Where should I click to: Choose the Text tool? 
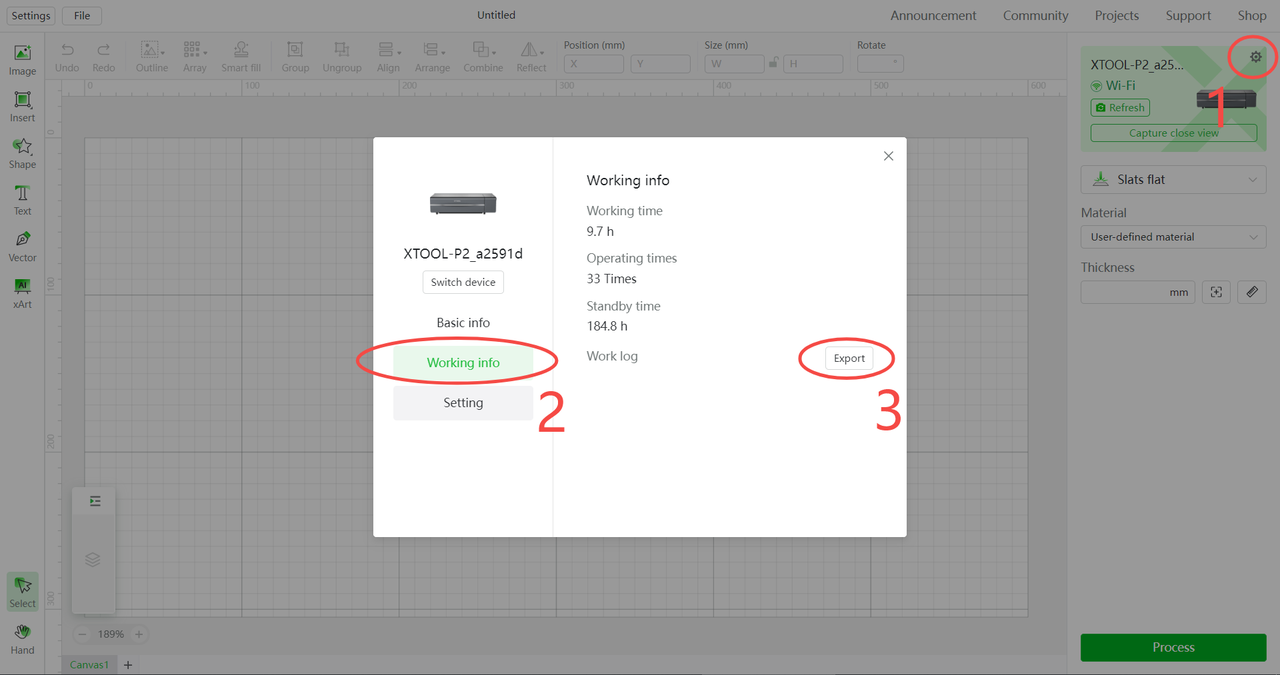[22, 199]
